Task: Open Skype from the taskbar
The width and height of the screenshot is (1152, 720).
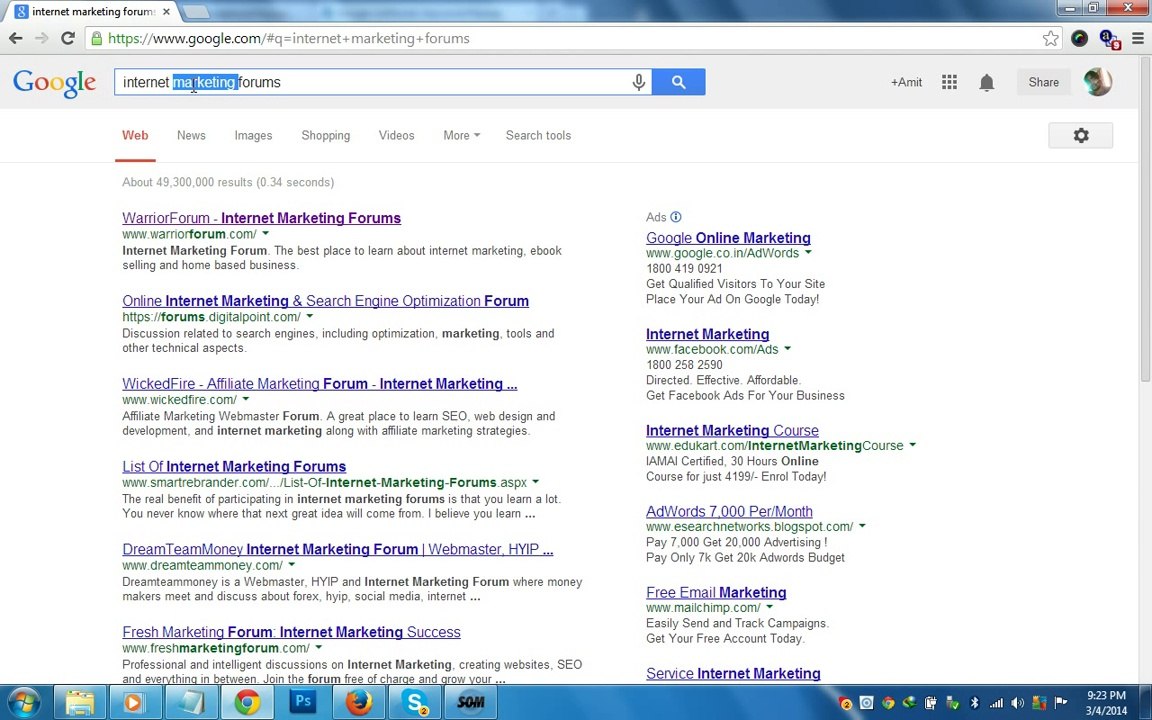Action: click(415, 702)
